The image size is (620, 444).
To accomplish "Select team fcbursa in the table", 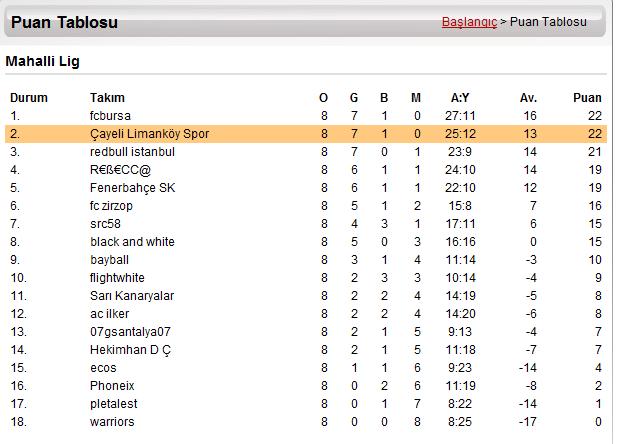I will [x=110, y=116].
